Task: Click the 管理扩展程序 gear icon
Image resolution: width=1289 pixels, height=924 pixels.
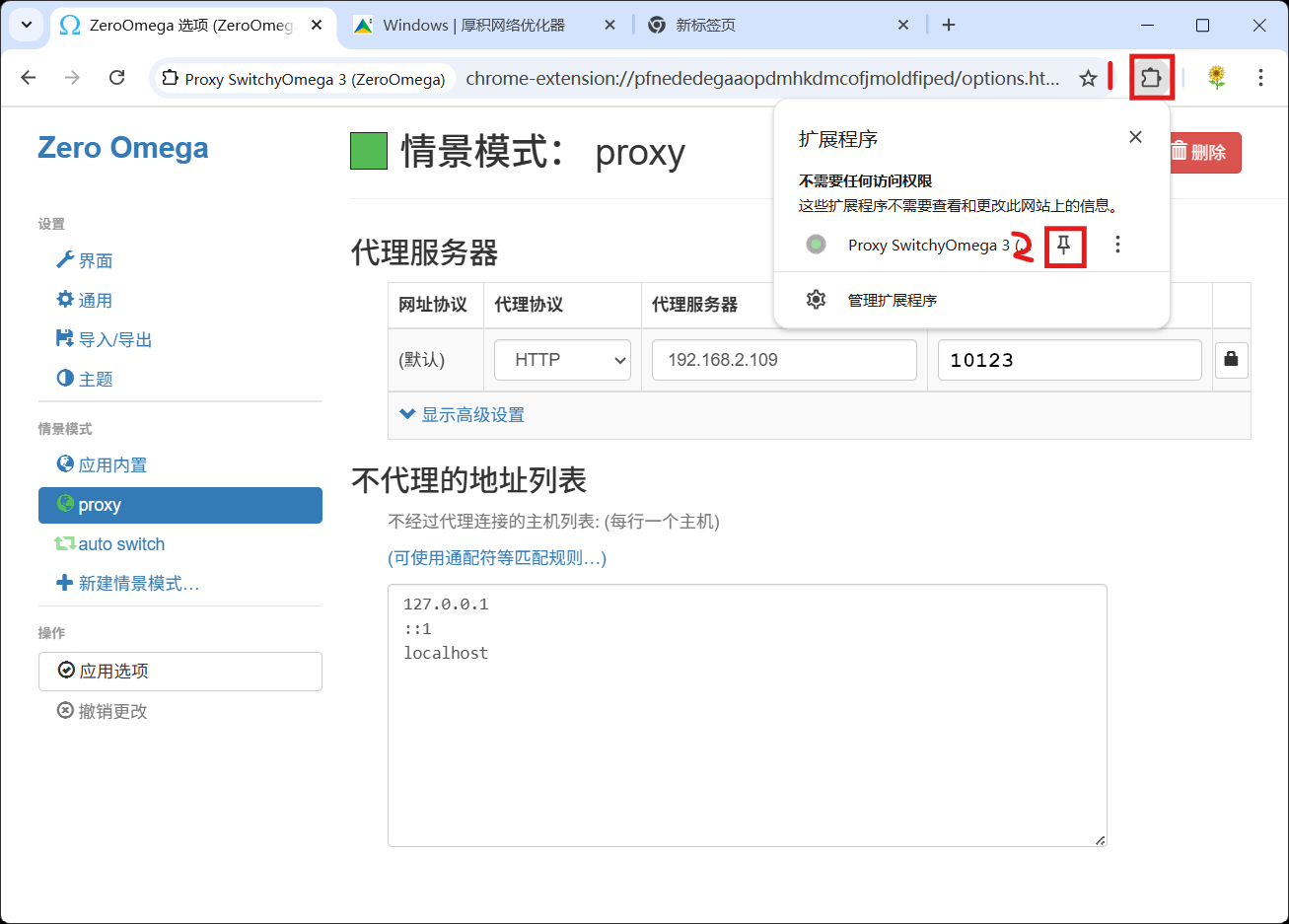Action: [816, 299]
